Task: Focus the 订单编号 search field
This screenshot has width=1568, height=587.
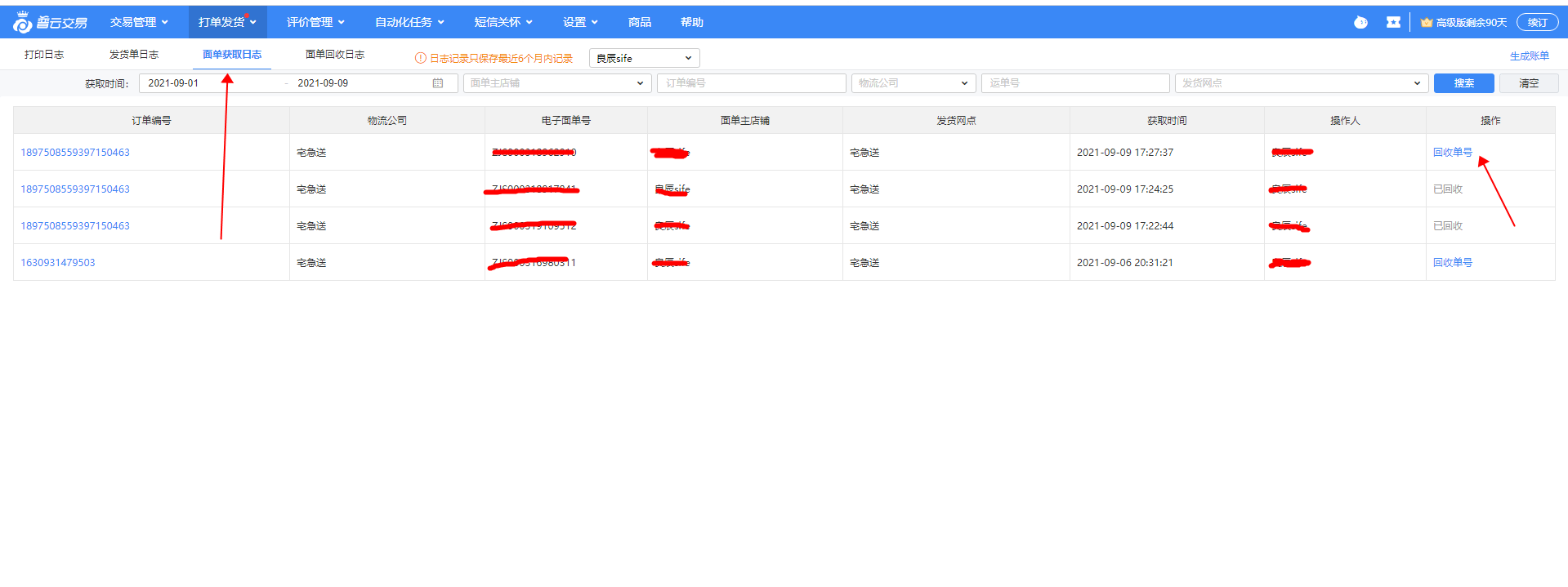Action: 752,83
